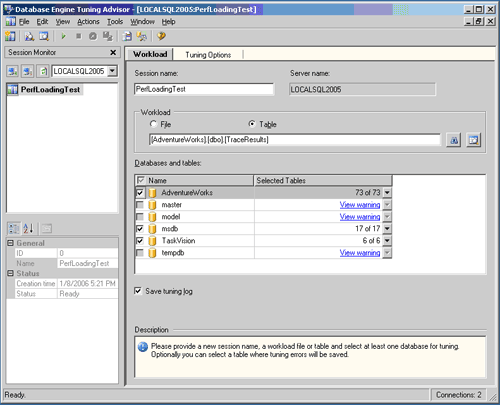Select the Workload tab

pos(150,54)
